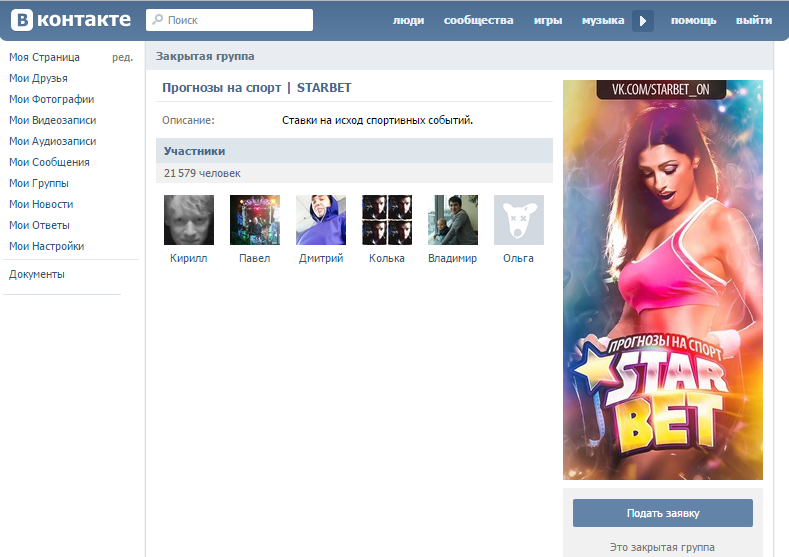
Task: Open Владимир's avatar photo
Action: click(452, 220)
